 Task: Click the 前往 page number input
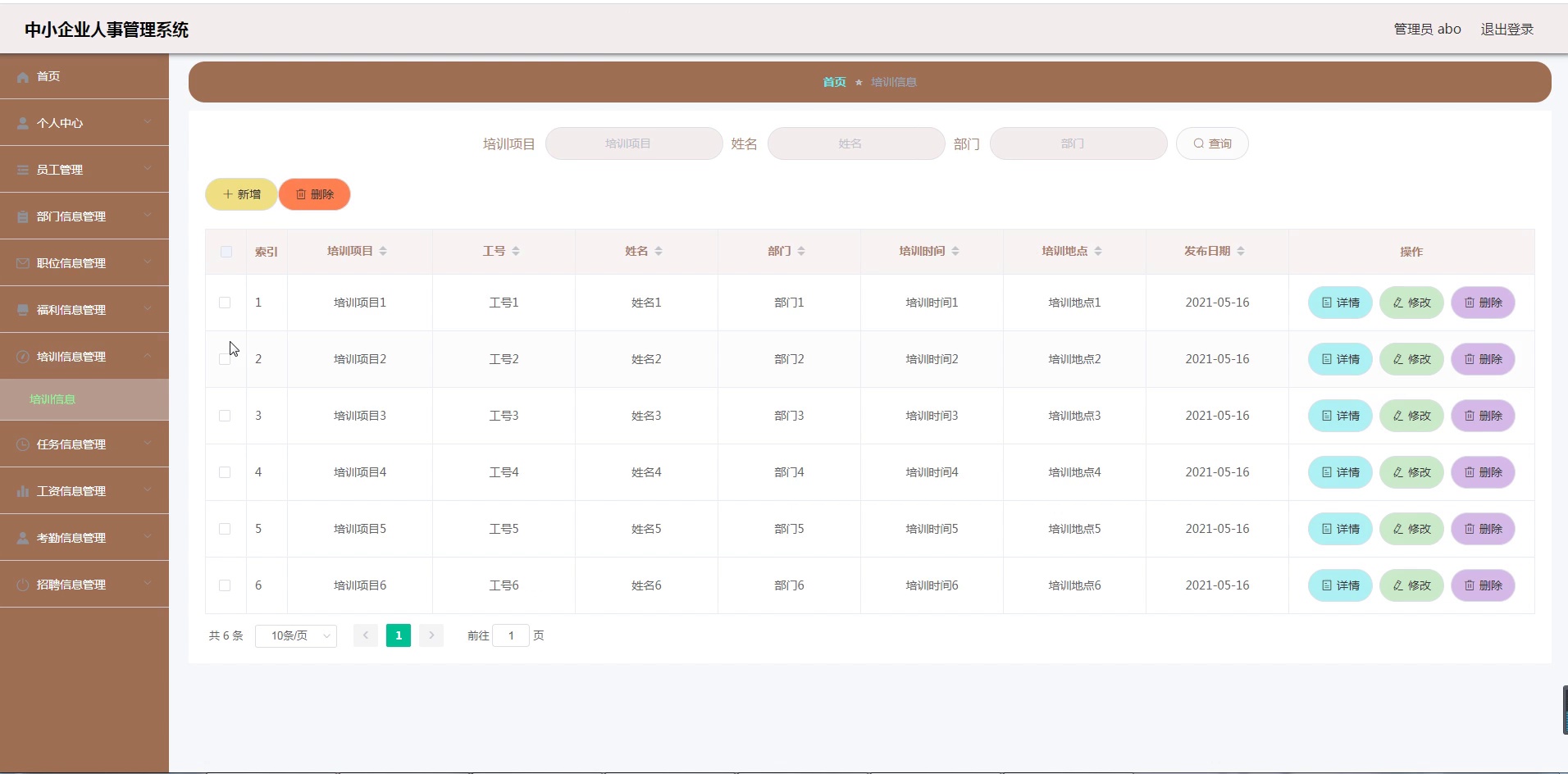(511, 635)
